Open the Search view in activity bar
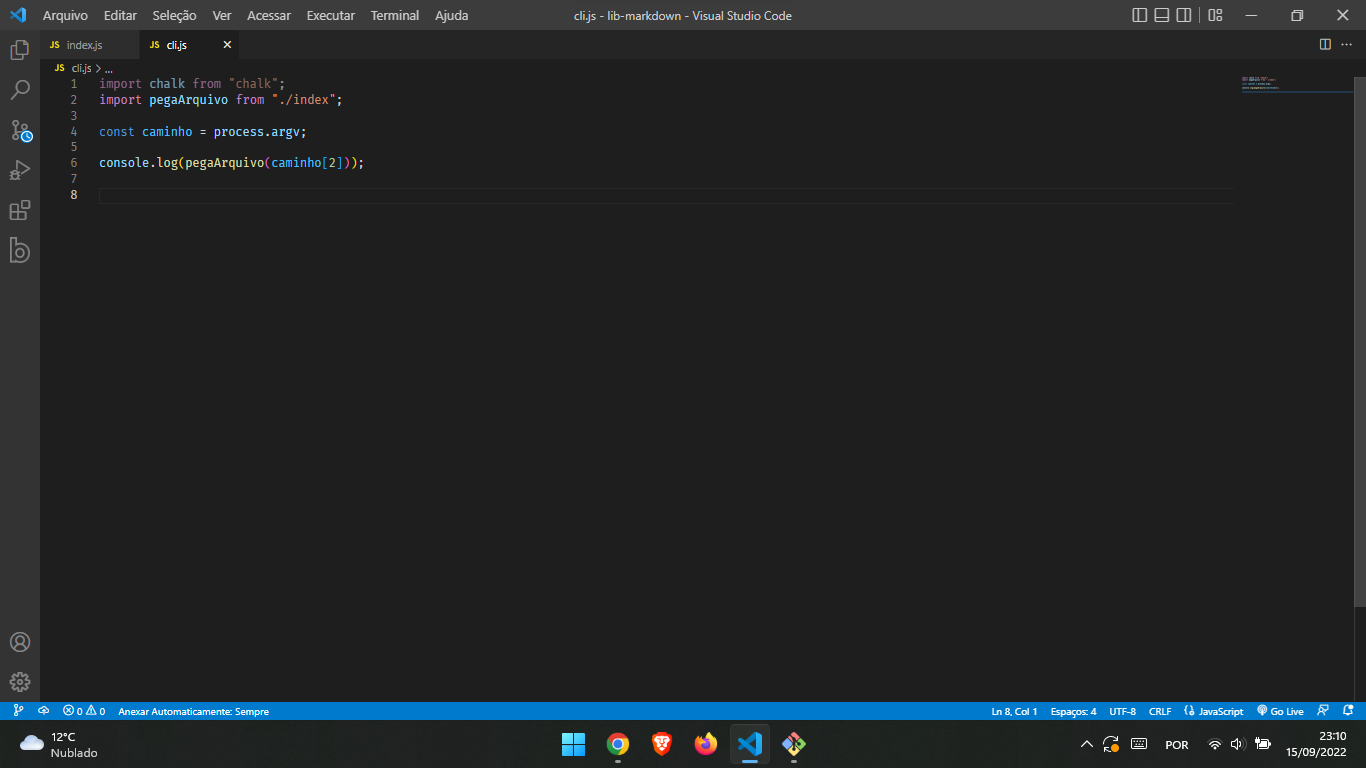This screenshot has height=768, width=1366. pos(20,90)
